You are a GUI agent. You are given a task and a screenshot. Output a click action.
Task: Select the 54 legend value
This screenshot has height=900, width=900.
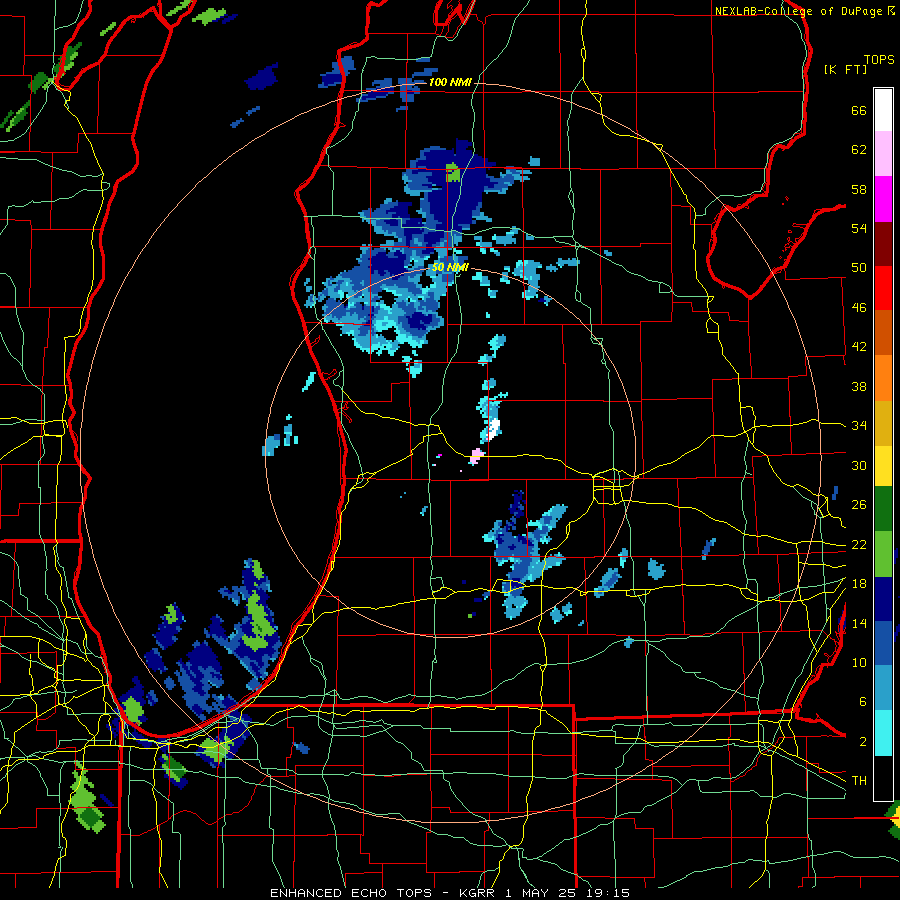click(859, 228)
